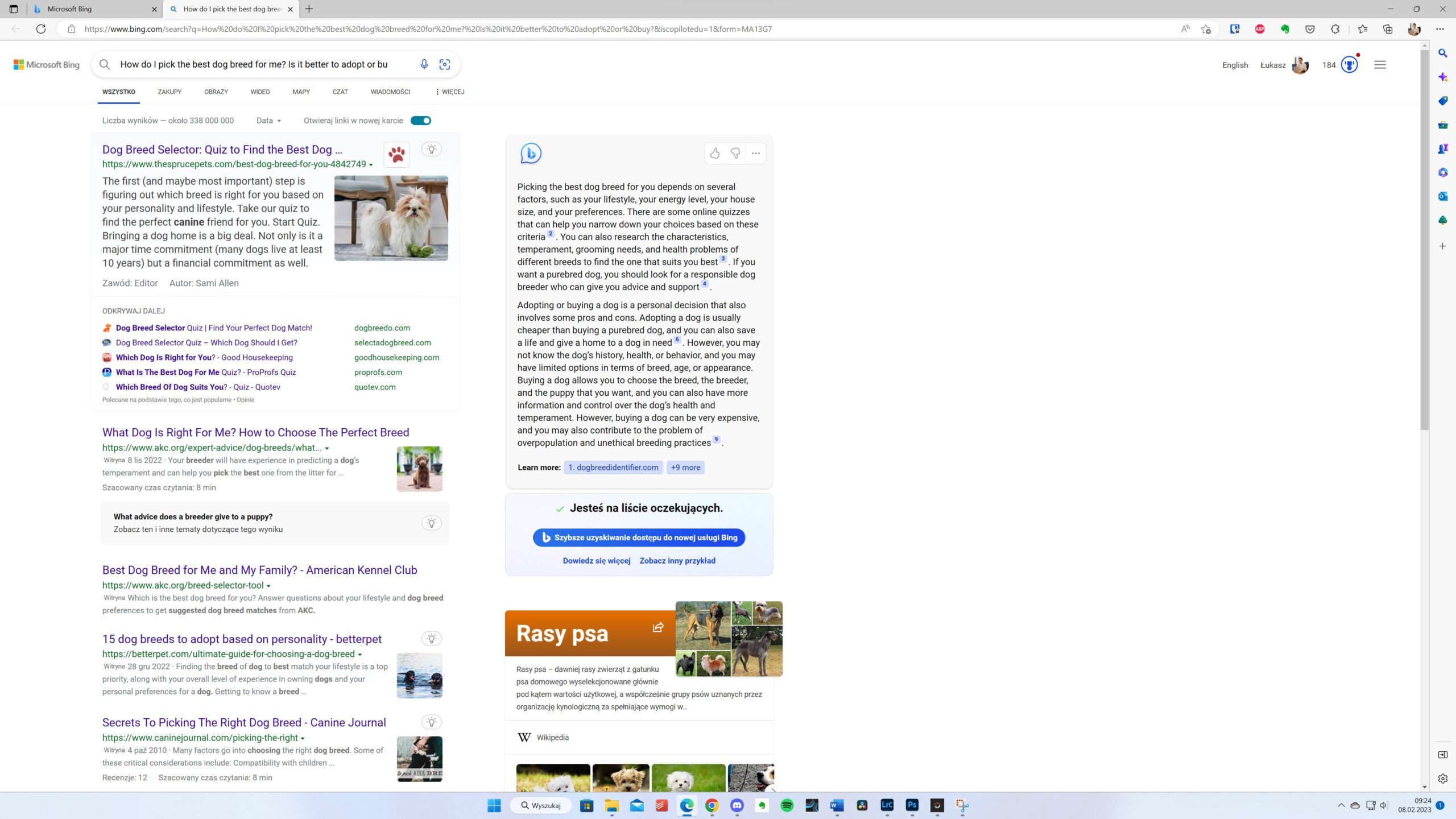1456x819 pixels.
Task: Open Spotify from the taskbar
Action: click(x=787, y=805)
